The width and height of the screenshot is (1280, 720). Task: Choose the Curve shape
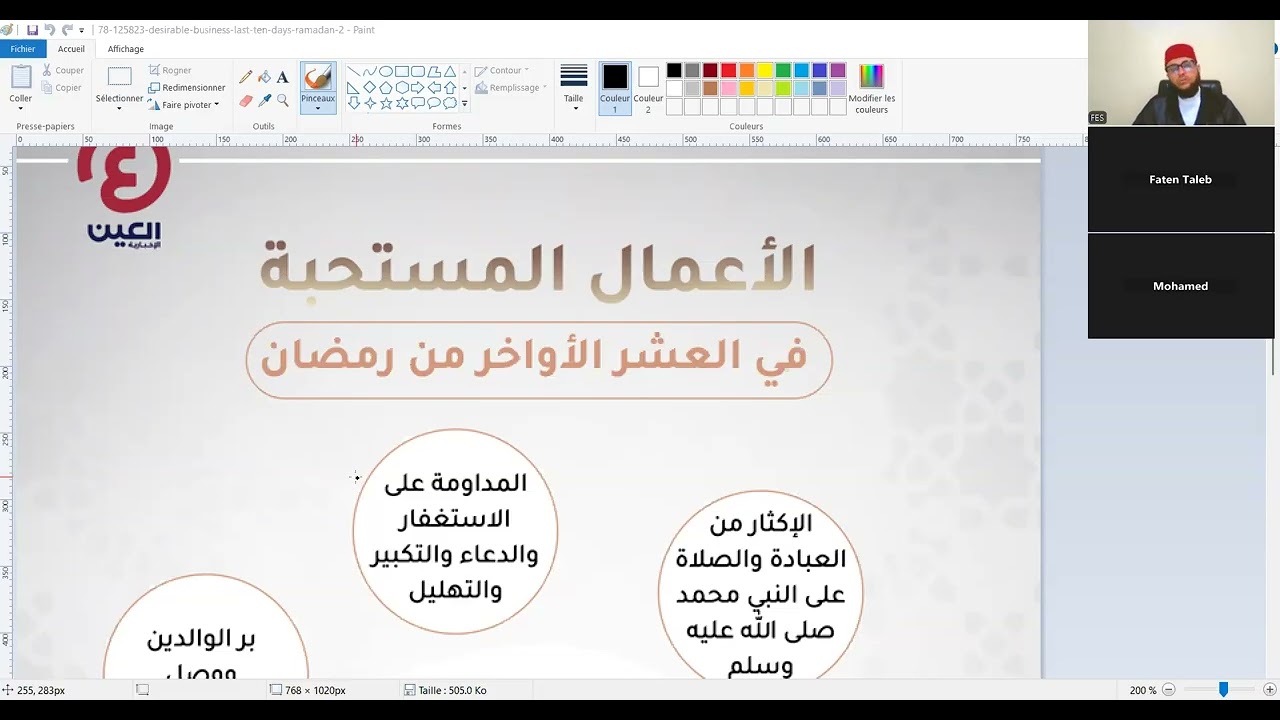tap(369, 72)
